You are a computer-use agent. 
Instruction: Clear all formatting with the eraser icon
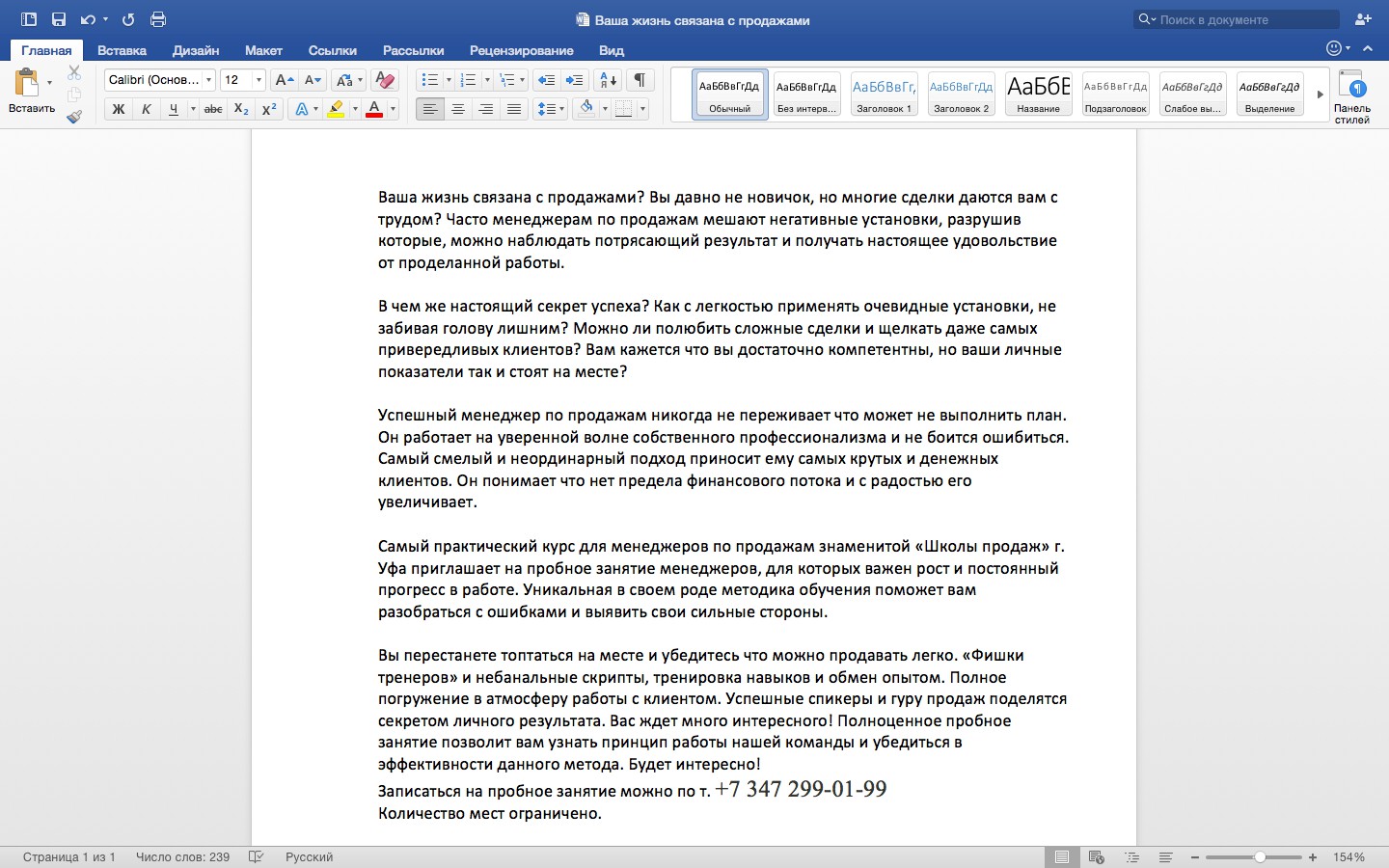click(384, 80)
